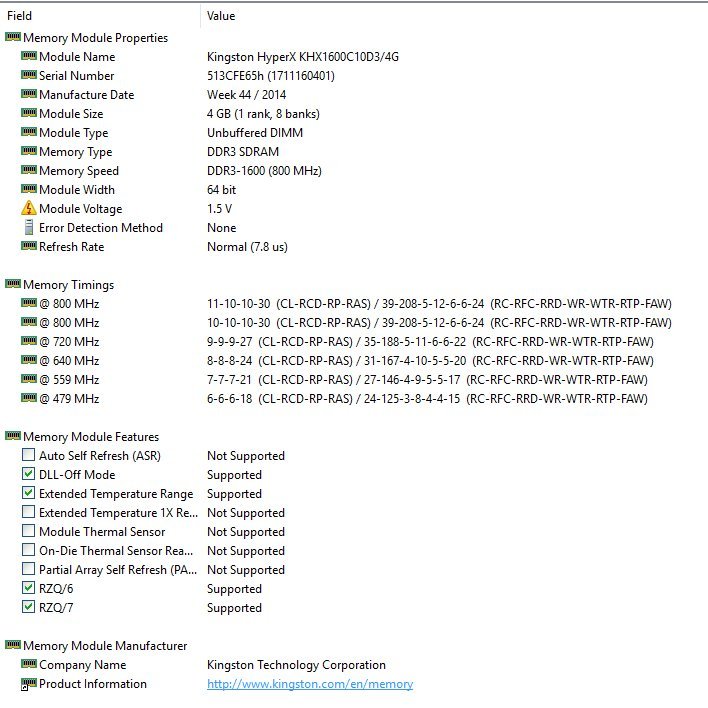Toggle the RZQ/7 checkbox
Viewport: 708px width, 708px height.
28,606
